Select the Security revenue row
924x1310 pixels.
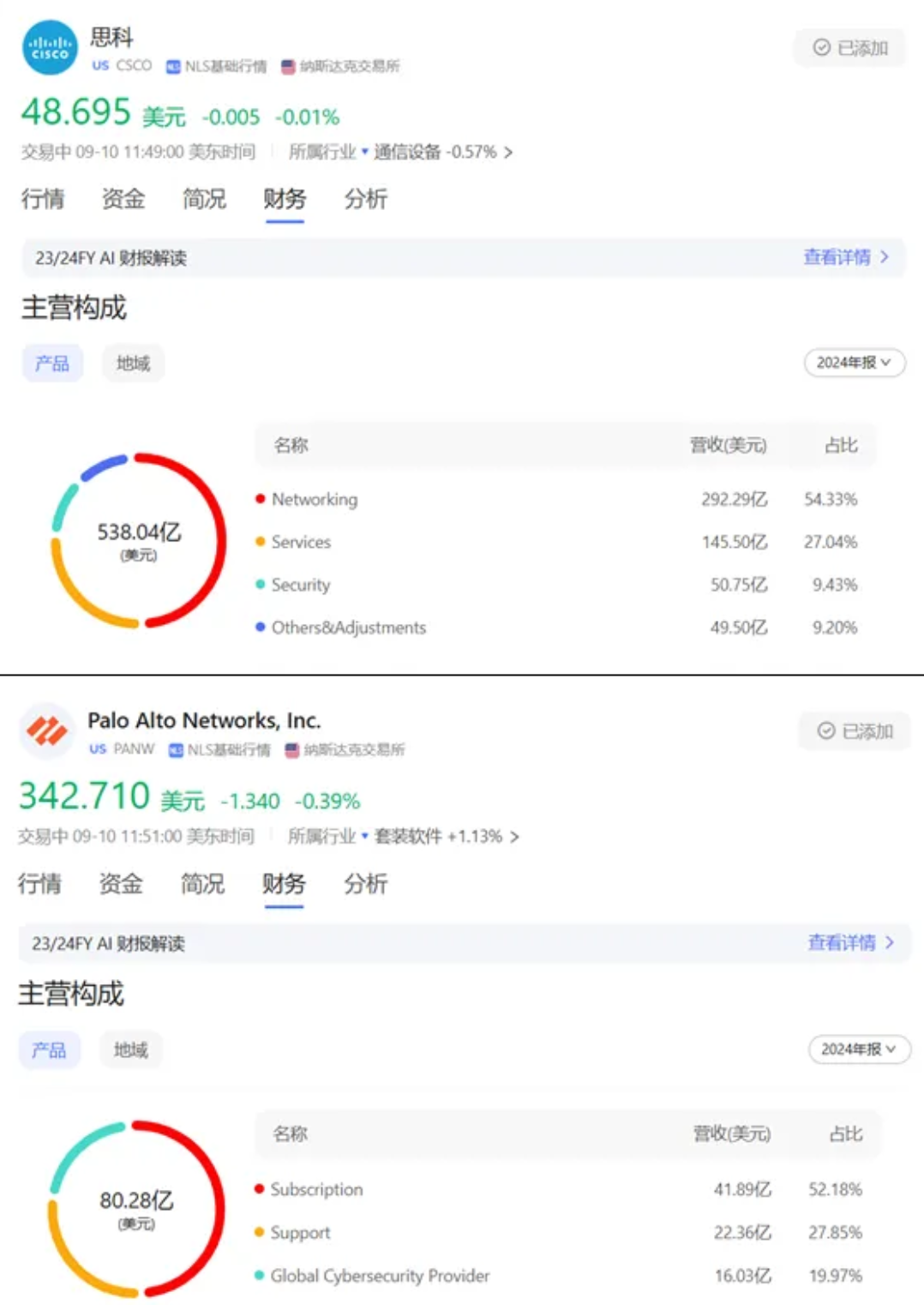point(566,585)
